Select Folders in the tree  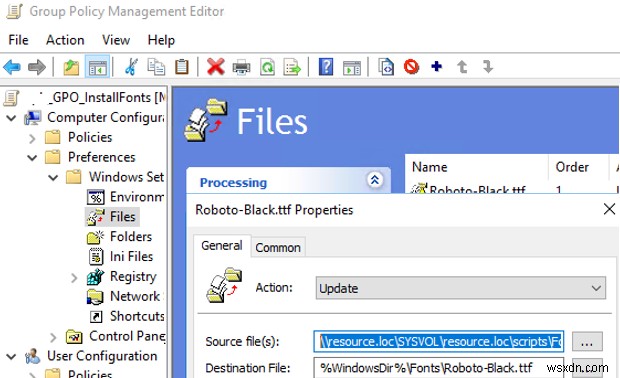point(131,236)
